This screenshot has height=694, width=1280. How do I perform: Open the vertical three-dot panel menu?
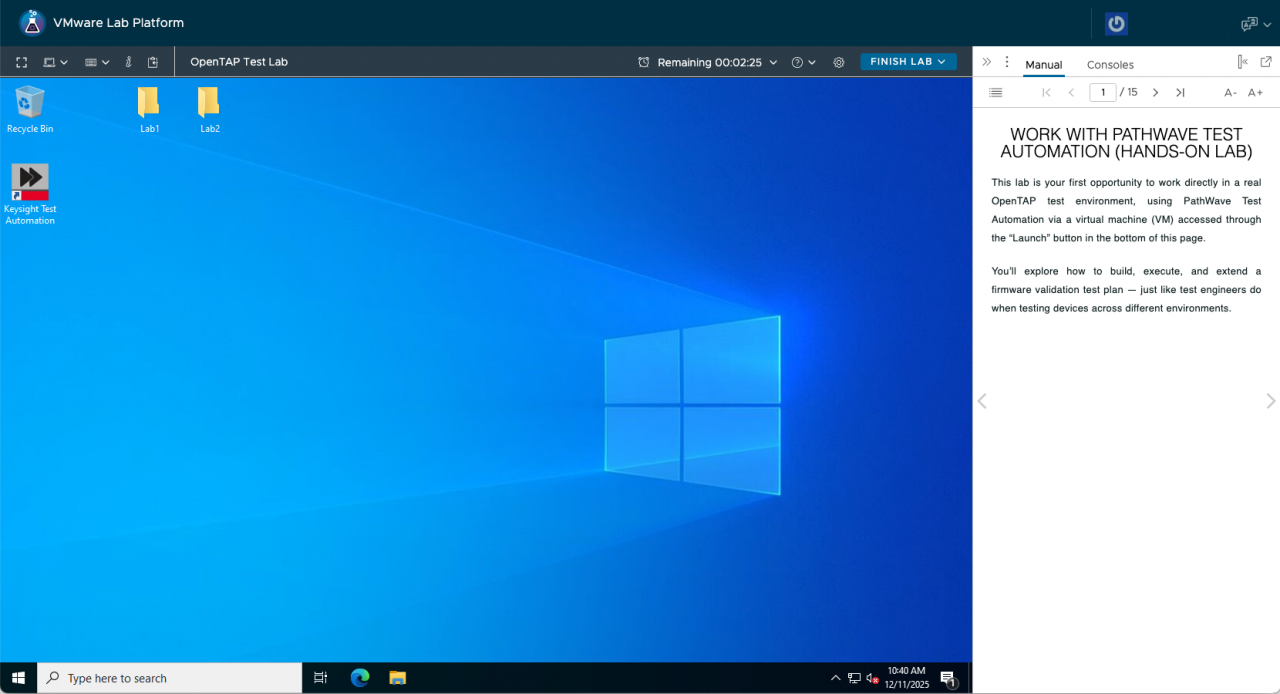[1007, 62]
